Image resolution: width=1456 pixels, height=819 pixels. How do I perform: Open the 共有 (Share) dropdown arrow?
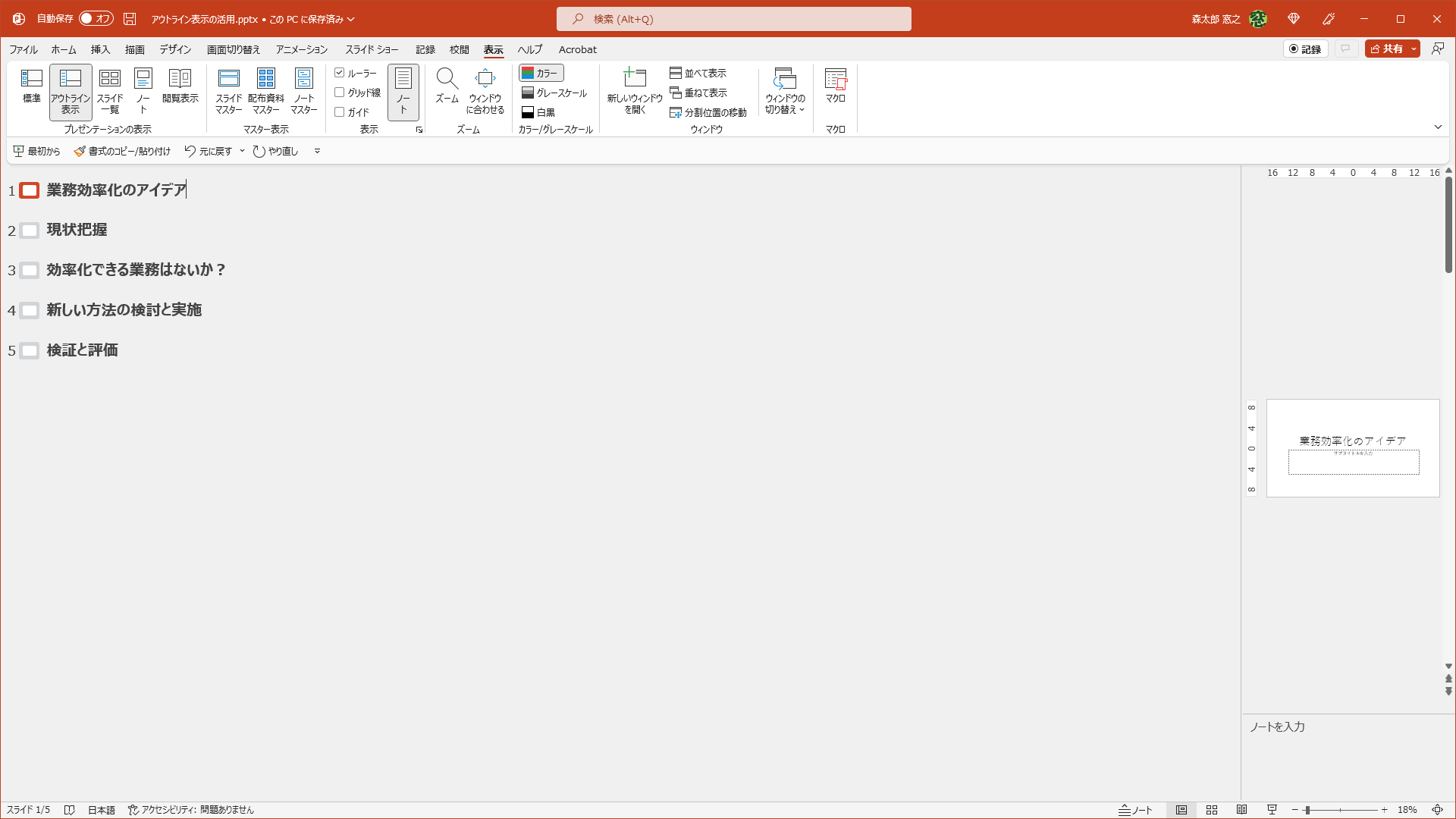(1414, 49)
